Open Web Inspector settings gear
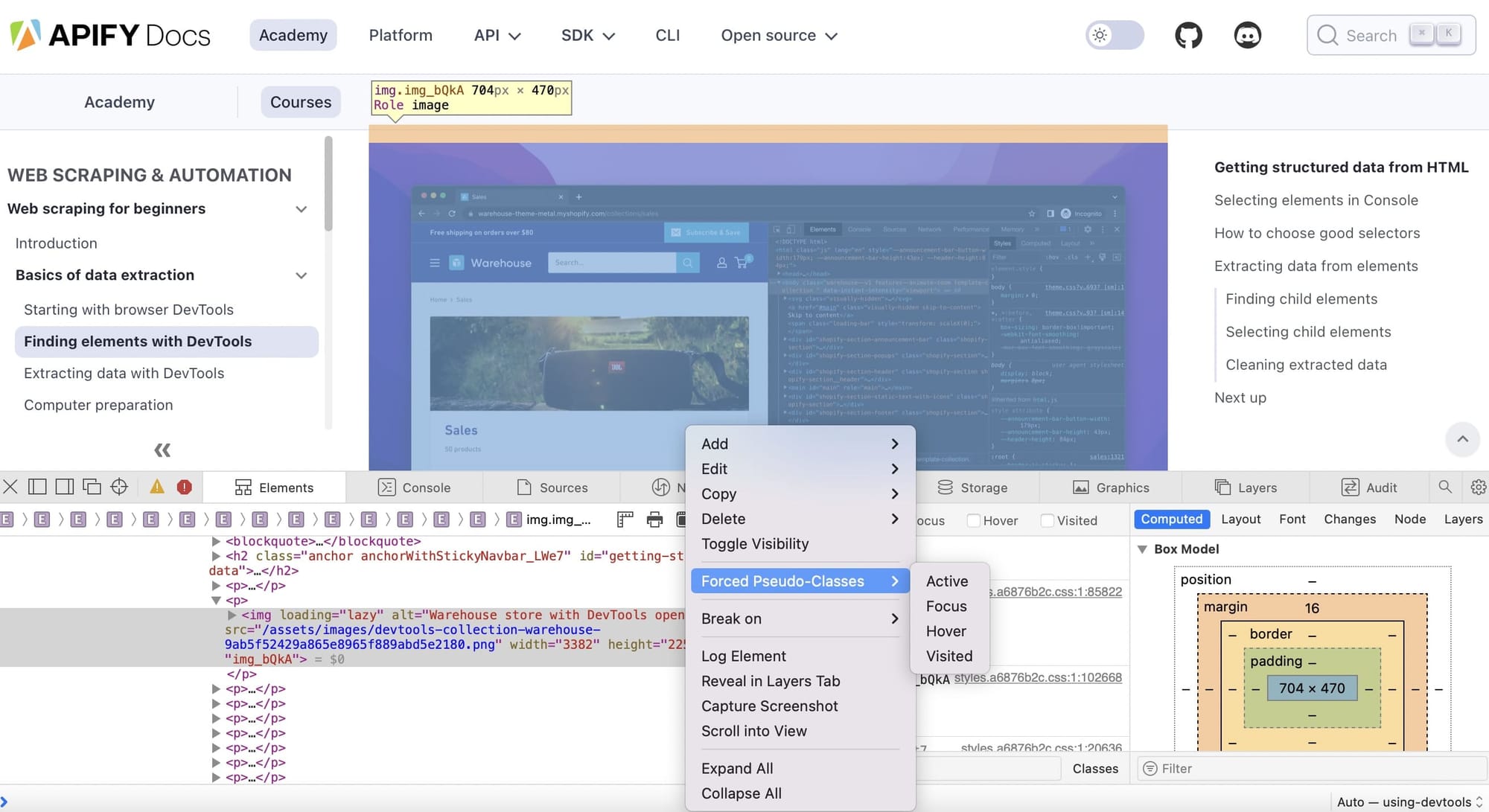 [1477, 487]
